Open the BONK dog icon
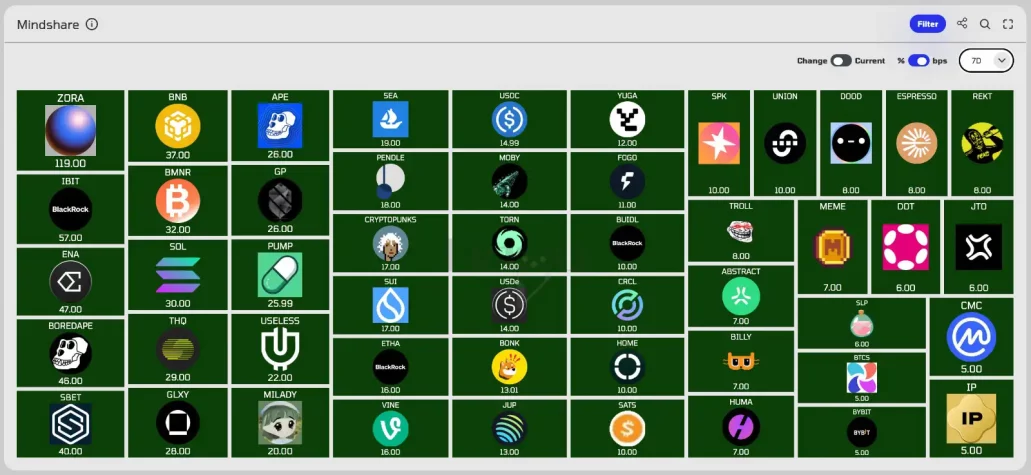Viewport: 1031px width, 475px height. (509, 367)
